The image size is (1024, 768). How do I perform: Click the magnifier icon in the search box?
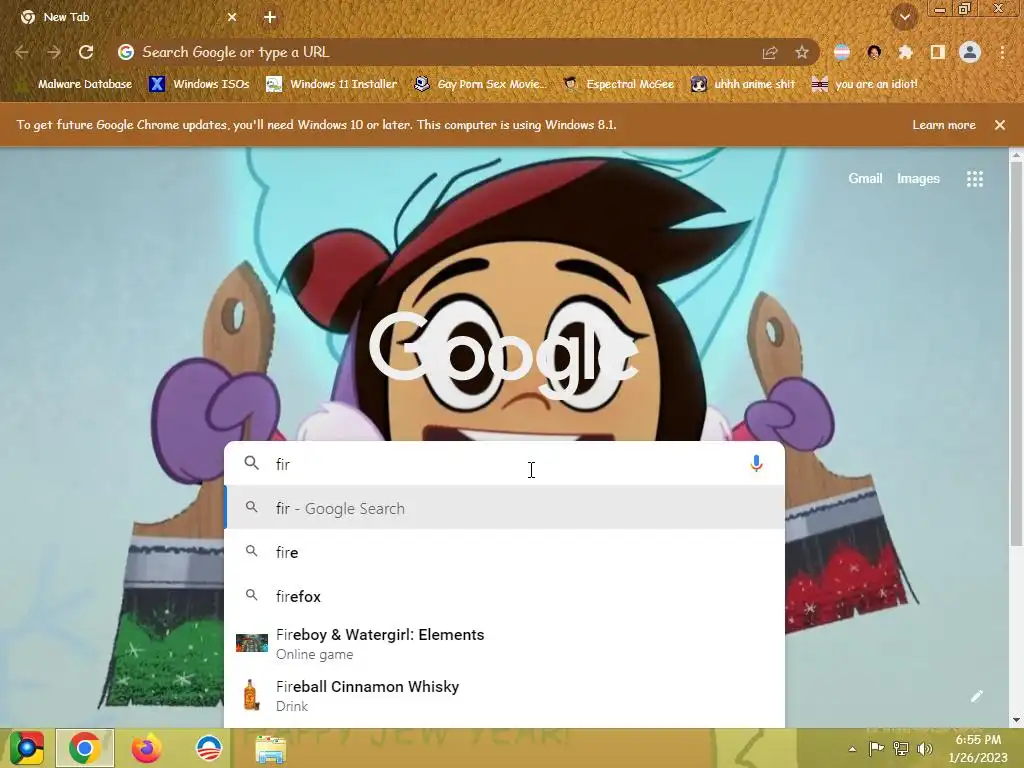251,463
